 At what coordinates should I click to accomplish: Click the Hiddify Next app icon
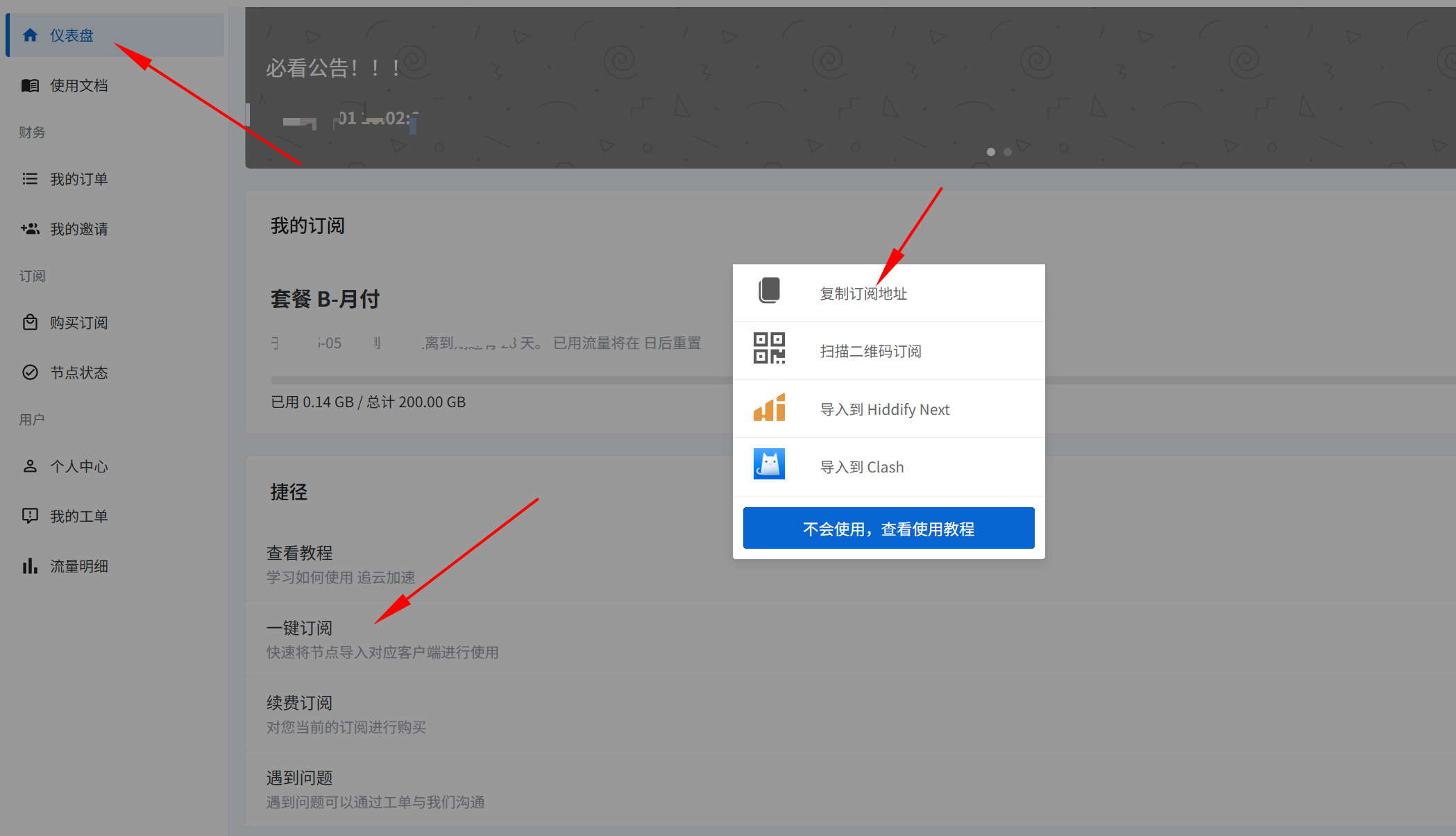coord(769,408)
